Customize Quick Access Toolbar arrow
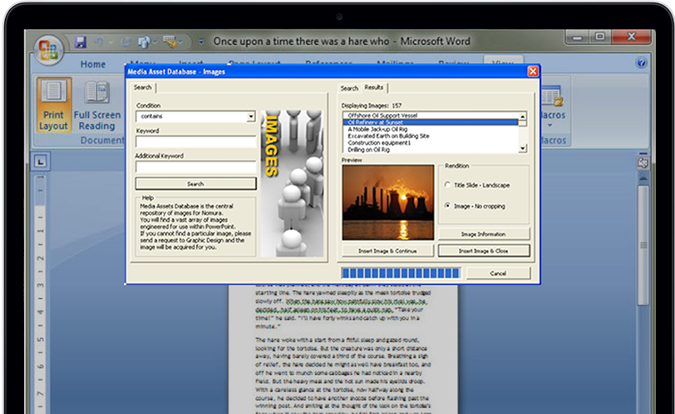This screenshot has width=675, height=414. pos(201,42)
